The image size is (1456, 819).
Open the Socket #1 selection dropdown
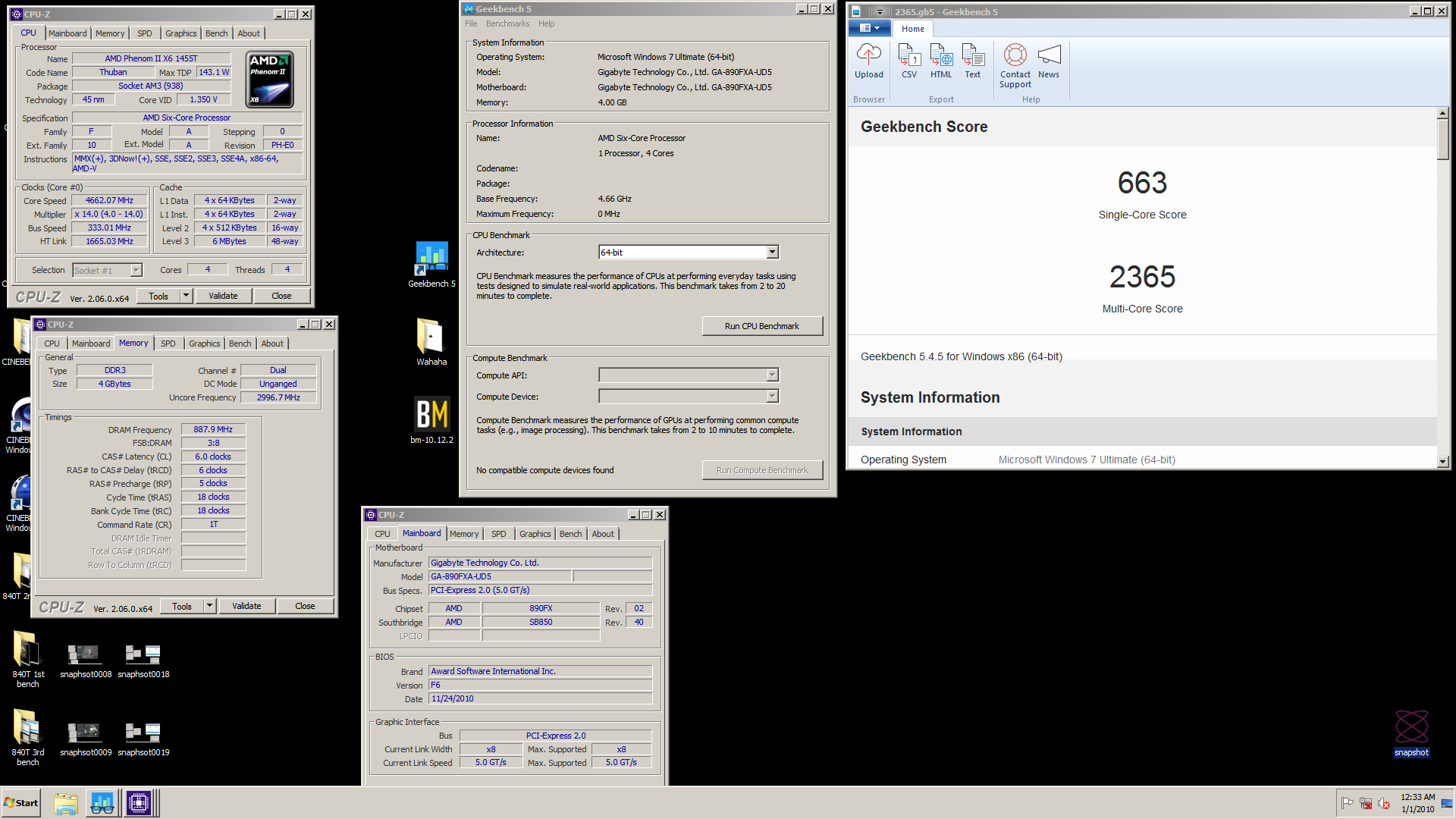pos(136,270)
